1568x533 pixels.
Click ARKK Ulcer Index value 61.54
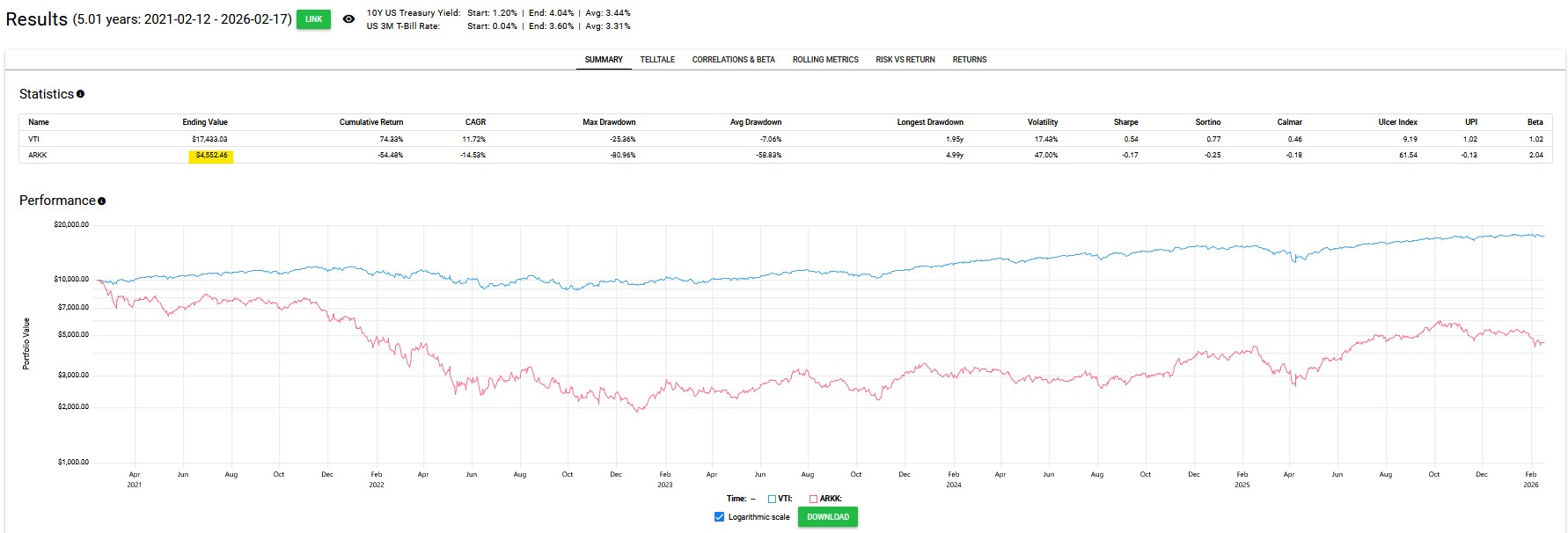(x=1408, y=155)
